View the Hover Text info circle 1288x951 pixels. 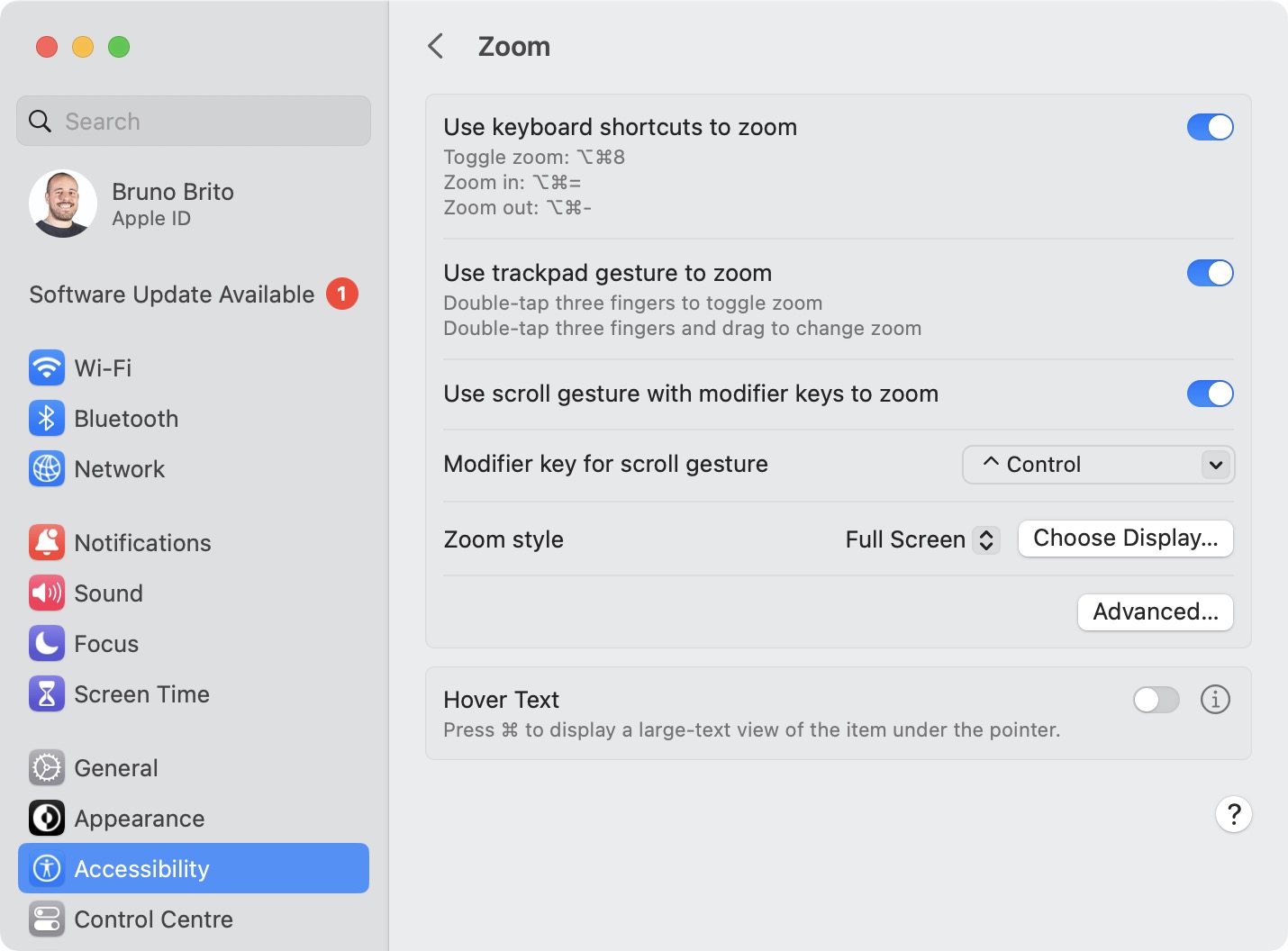click(x=1215, y=700)
